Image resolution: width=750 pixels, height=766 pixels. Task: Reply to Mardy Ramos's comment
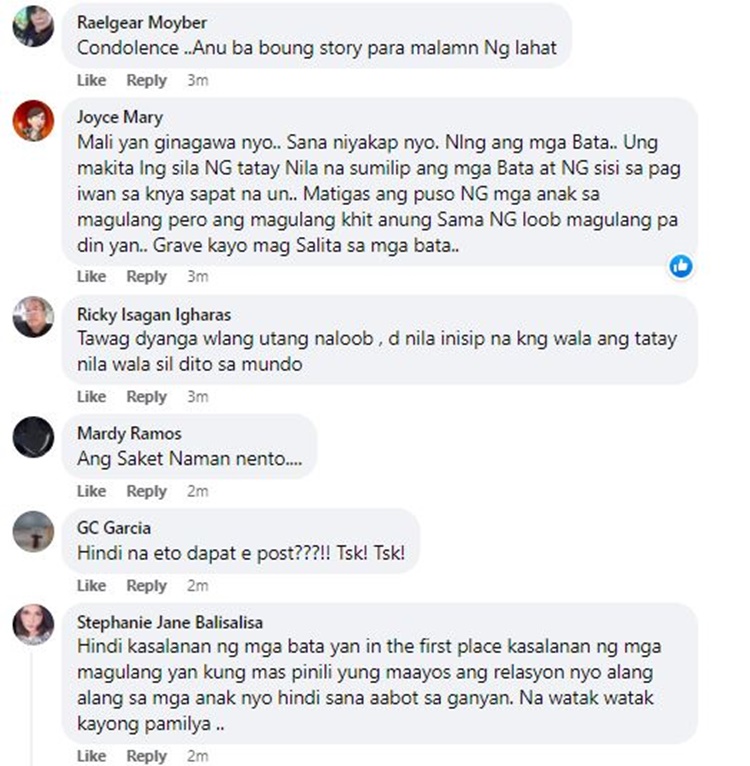(147, 491)
